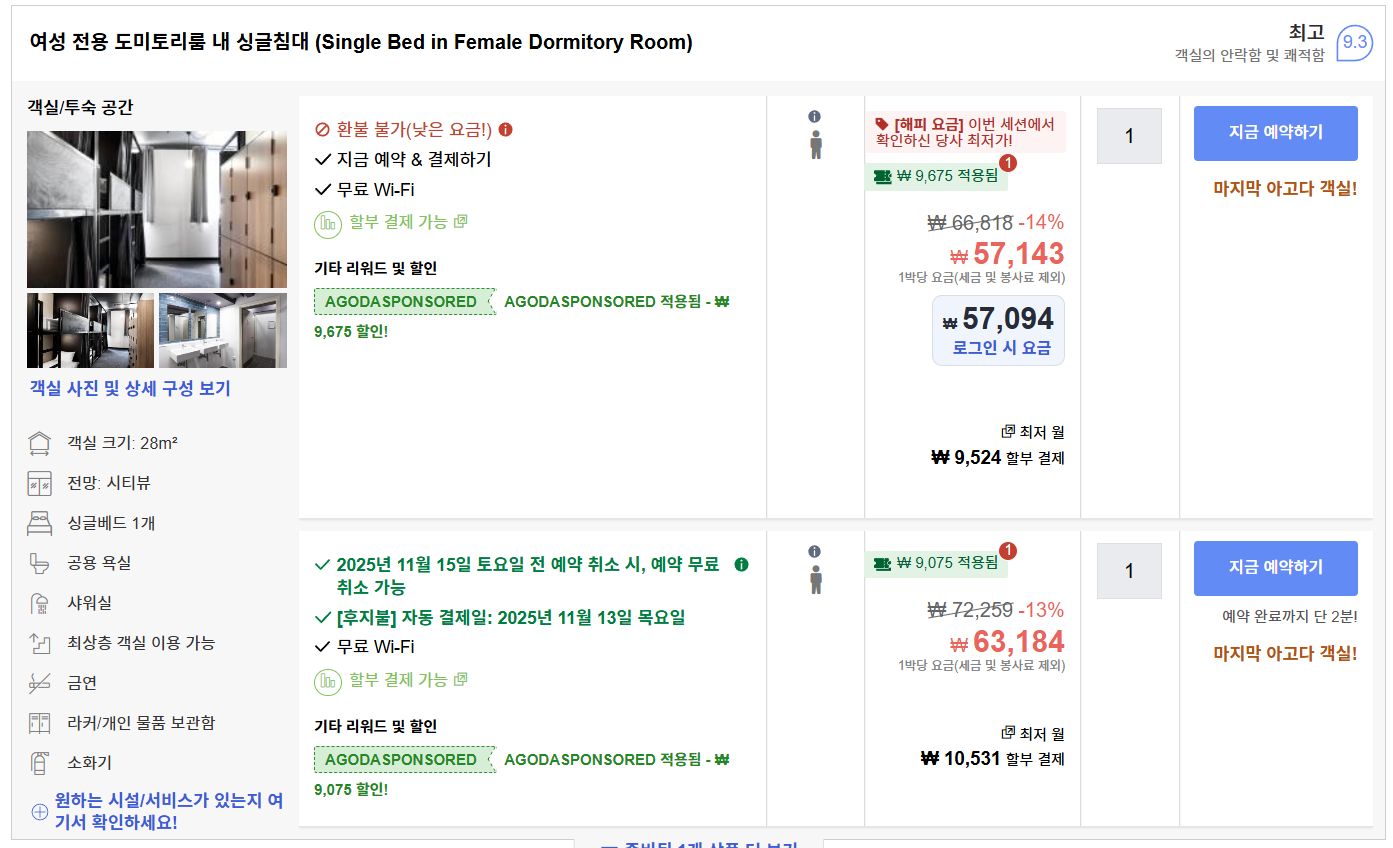Screen dimensions: 1393x848
Task: Click first offer's 최저 월 installment link
Action: click(x=1033, y=432)
